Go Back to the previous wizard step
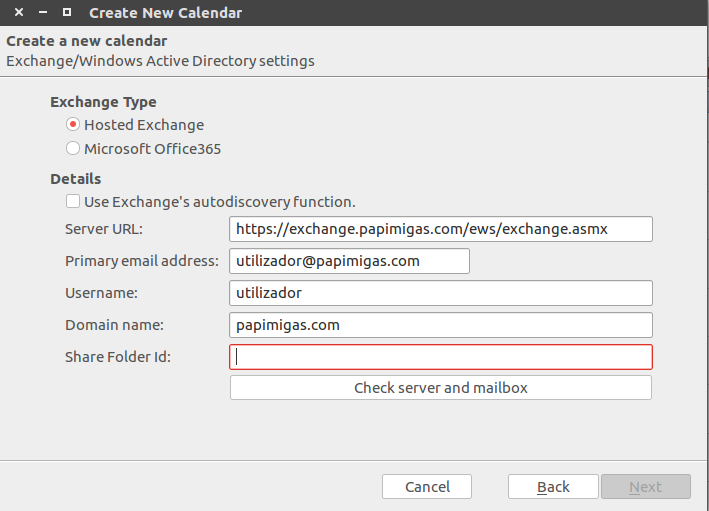709x511 pixels. pos(553,487)
